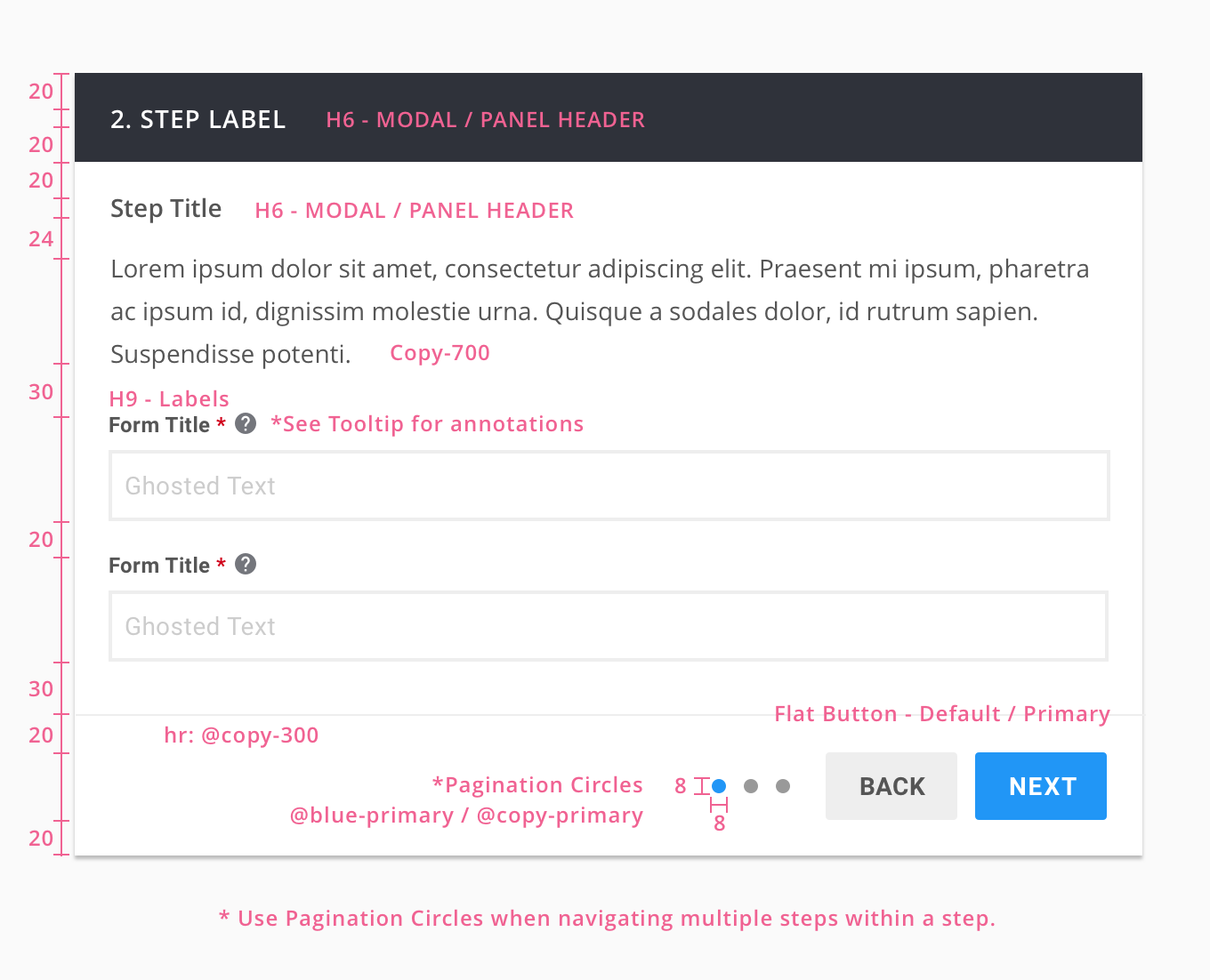Click the BACK button

tap(891, 786)
